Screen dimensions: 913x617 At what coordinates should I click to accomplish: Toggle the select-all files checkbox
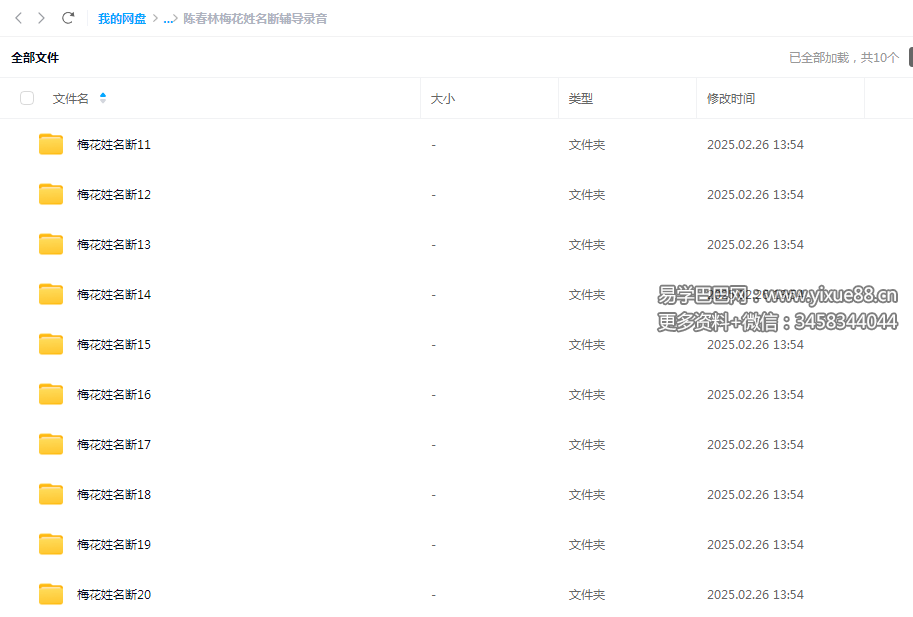(27, 98)
